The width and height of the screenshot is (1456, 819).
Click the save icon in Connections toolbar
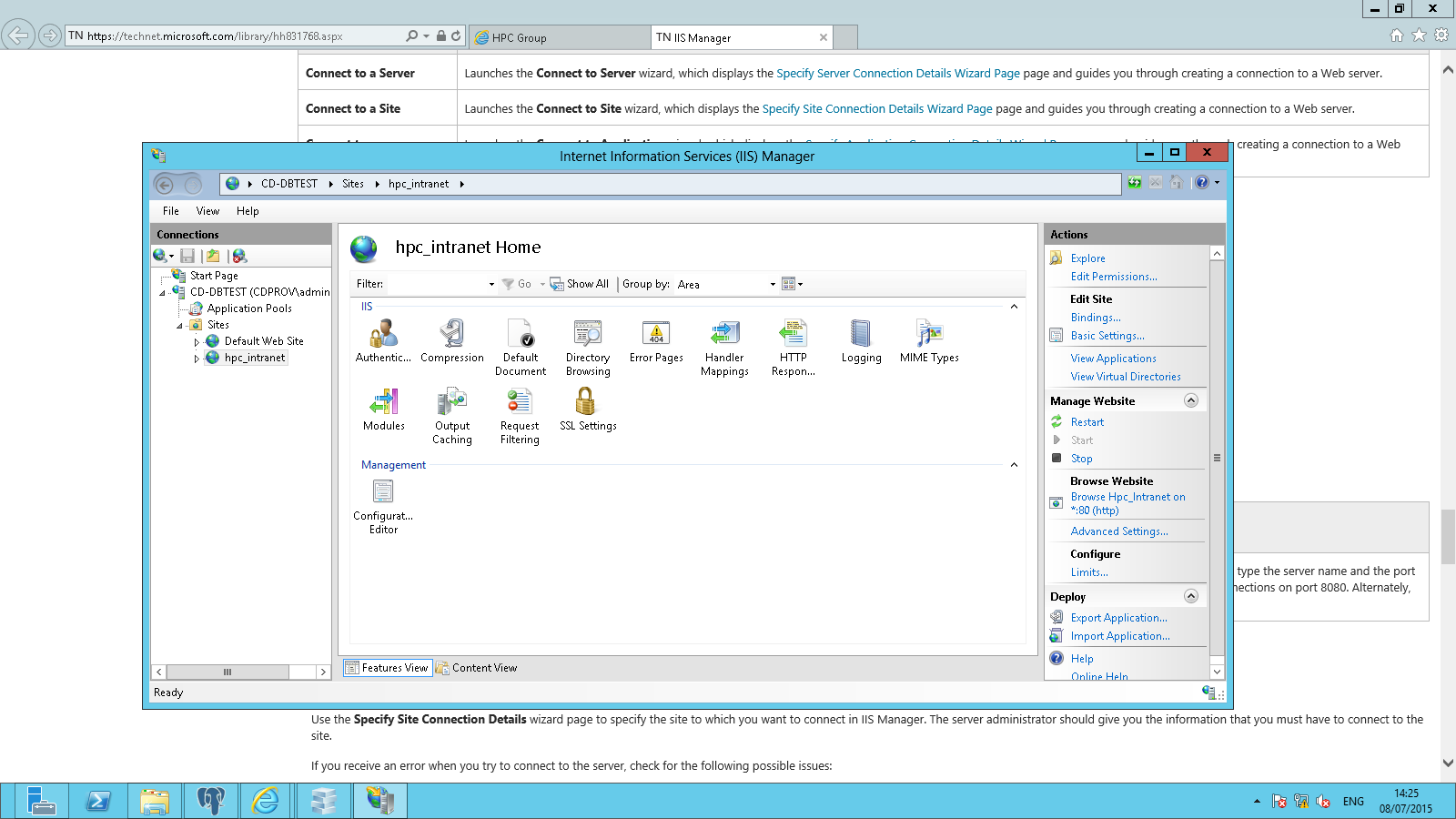tap(187, 257)
